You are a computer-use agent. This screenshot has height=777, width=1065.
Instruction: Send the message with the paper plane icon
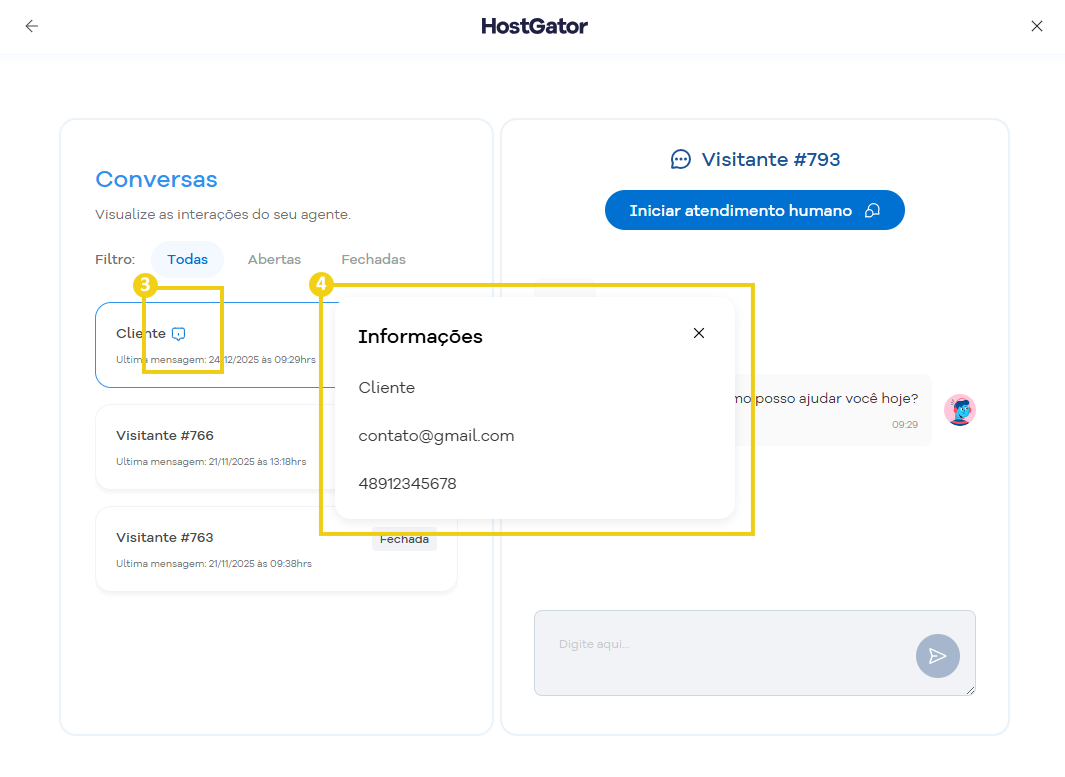click(937, 656)
